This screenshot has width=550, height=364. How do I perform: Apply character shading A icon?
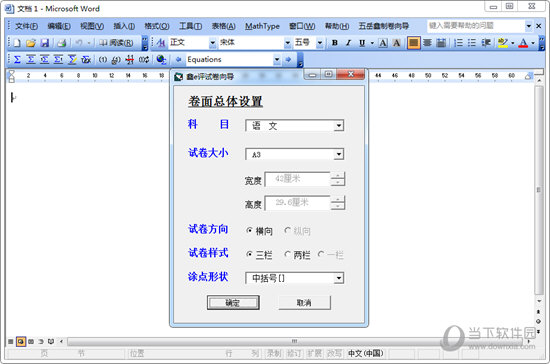point(397,43)
